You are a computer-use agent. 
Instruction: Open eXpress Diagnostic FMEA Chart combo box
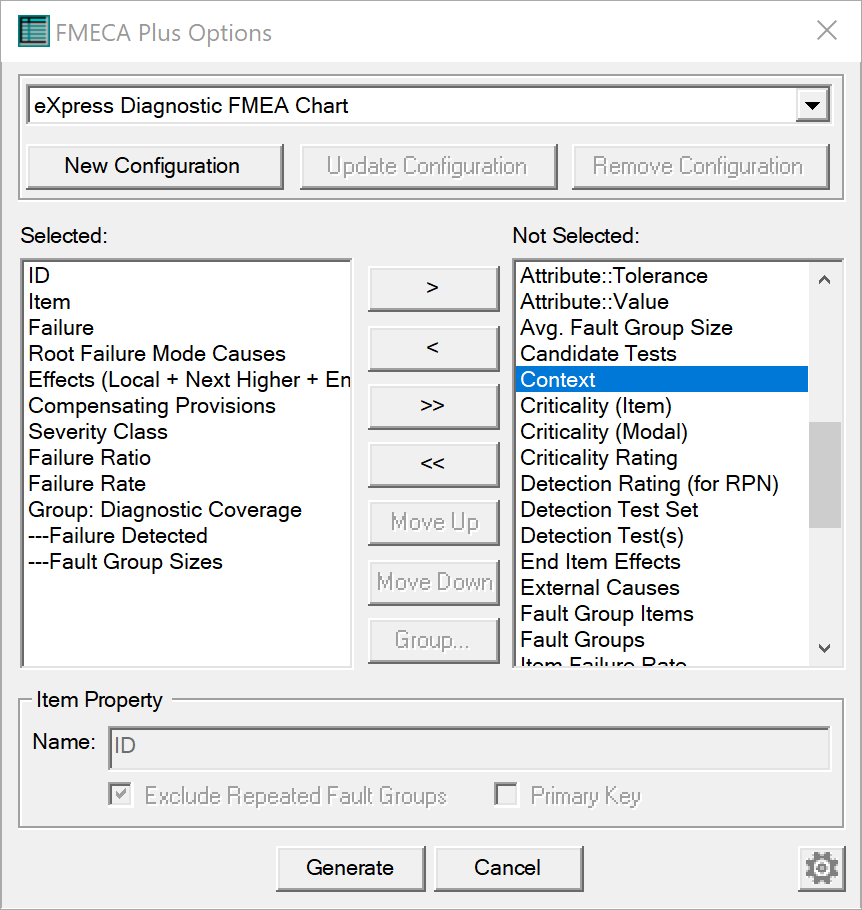pos(428,106)
